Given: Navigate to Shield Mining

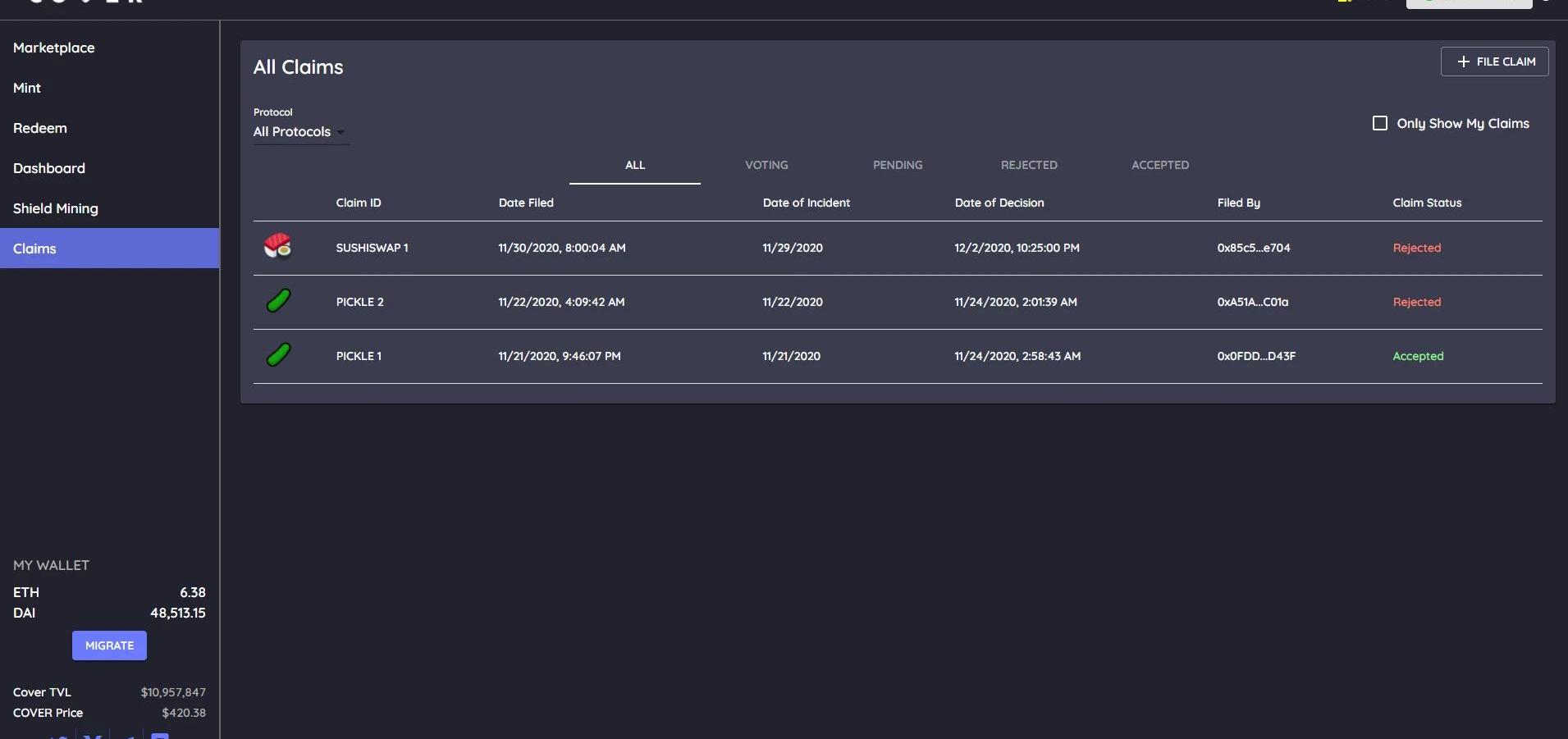Looking at the screenshot, I should pos(56,208).
